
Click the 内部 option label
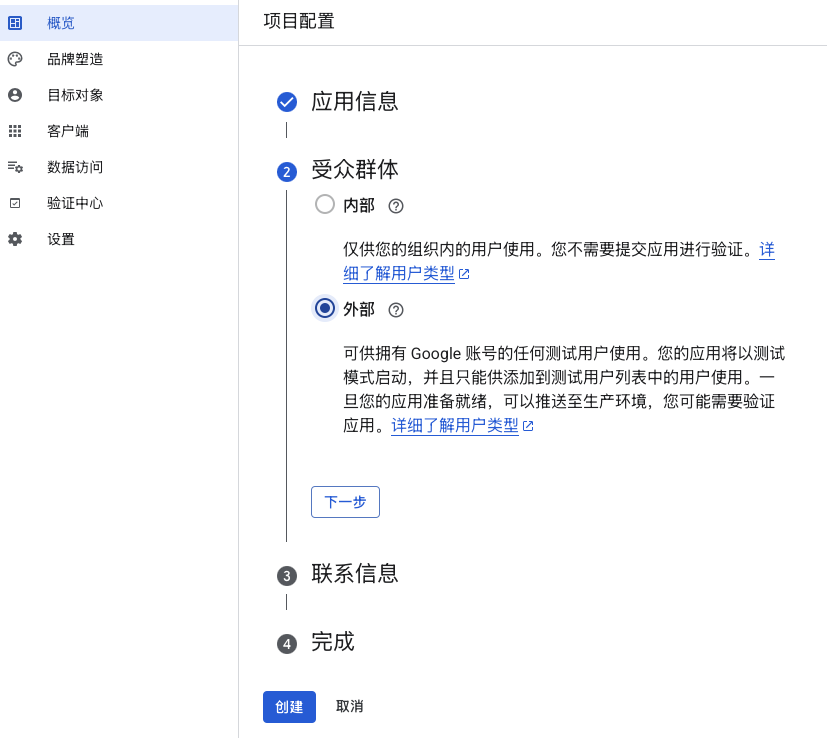coord(359,205)
